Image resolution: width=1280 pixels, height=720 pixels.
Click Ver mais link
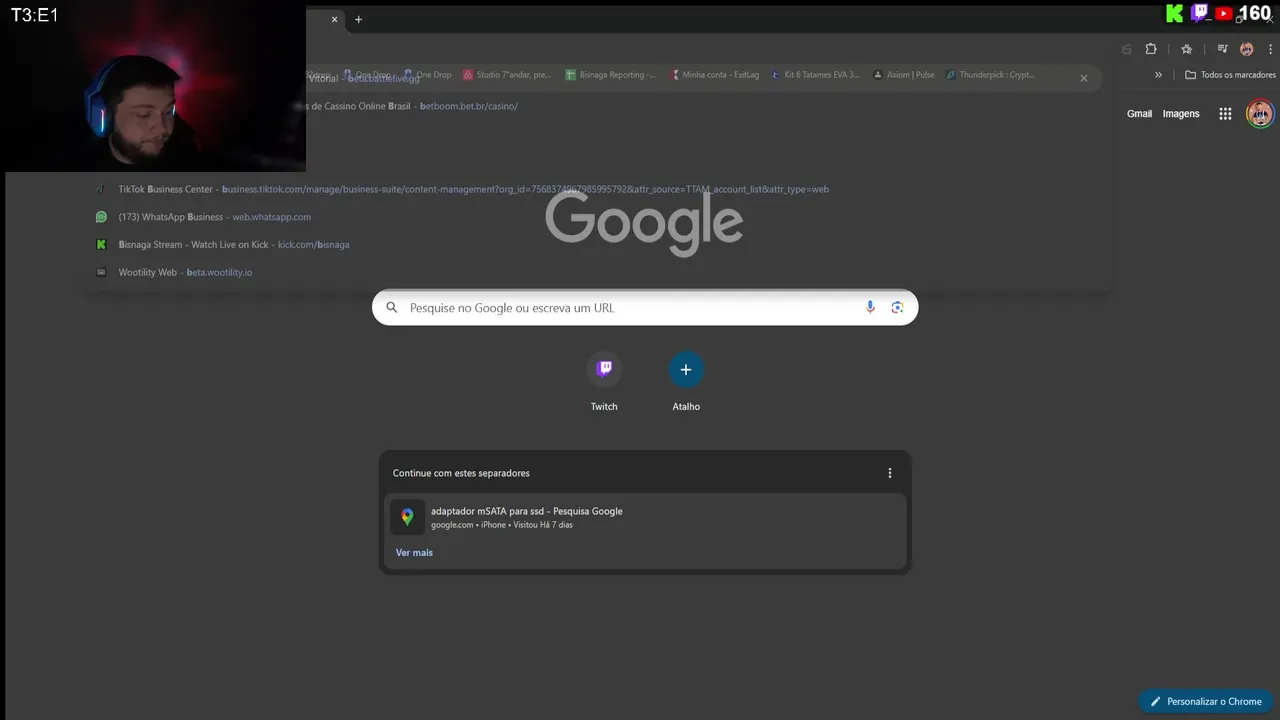point(414,553)
